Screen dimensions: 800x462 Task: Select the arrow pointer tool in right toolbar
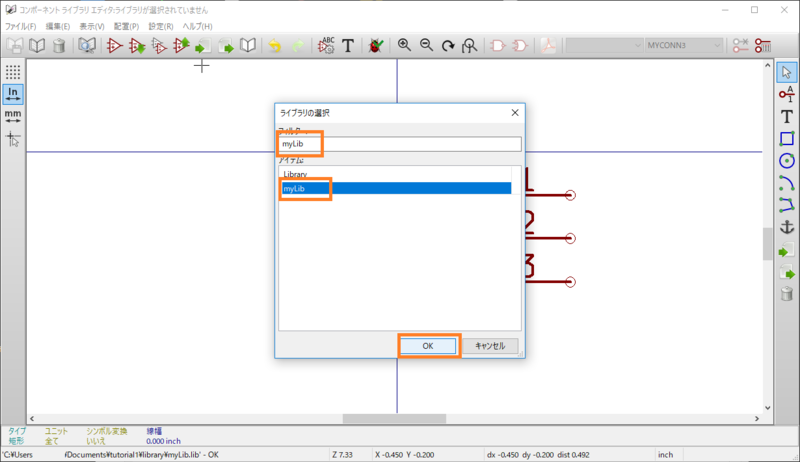click(786, 72)
